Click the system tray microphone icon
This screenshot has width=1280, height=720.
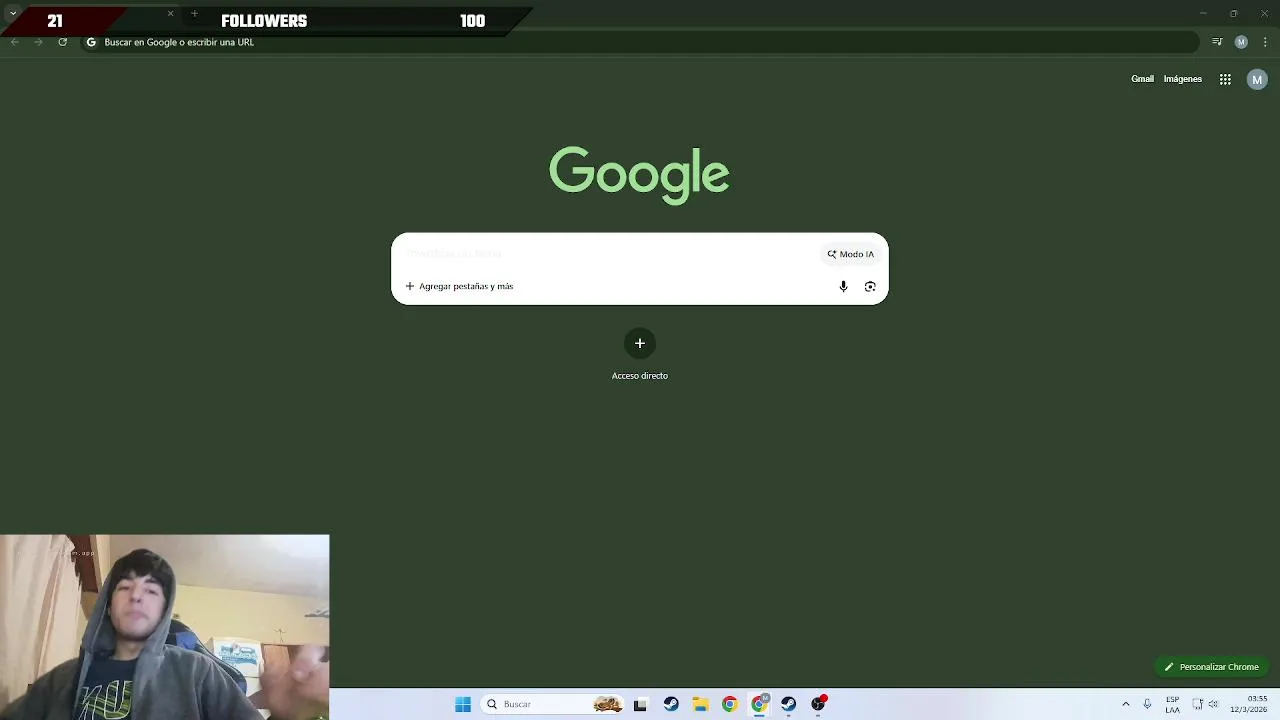1147,704
